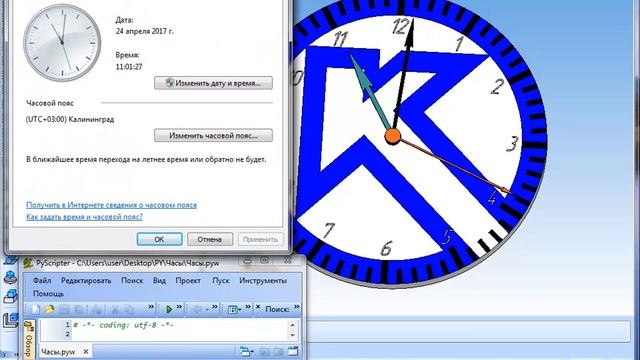Click in the code editor on line 2
Screen dimensions: 640x360
click(x=180, y=335)
